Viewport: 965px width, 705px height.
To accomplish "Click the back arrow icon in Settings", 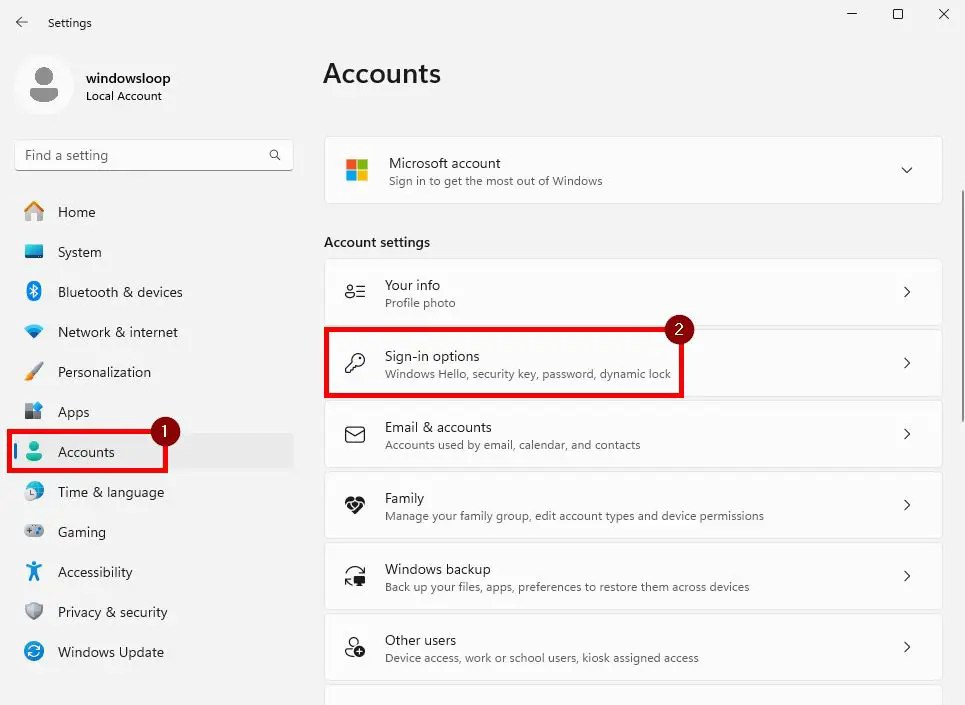I will click(x=22, y=22).
